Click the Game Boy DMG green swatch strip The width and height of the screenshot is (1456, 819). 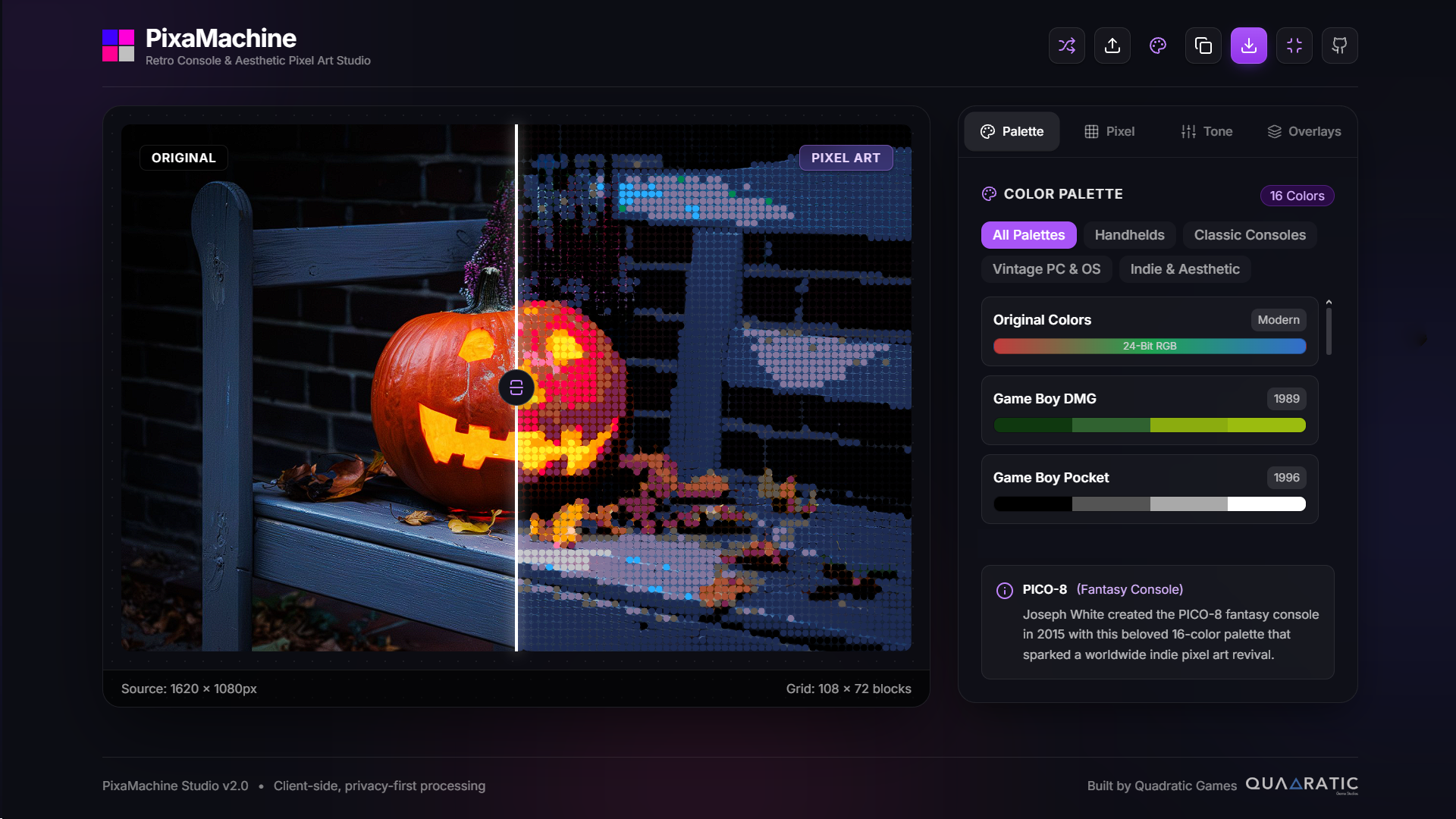coord(1150,425)
